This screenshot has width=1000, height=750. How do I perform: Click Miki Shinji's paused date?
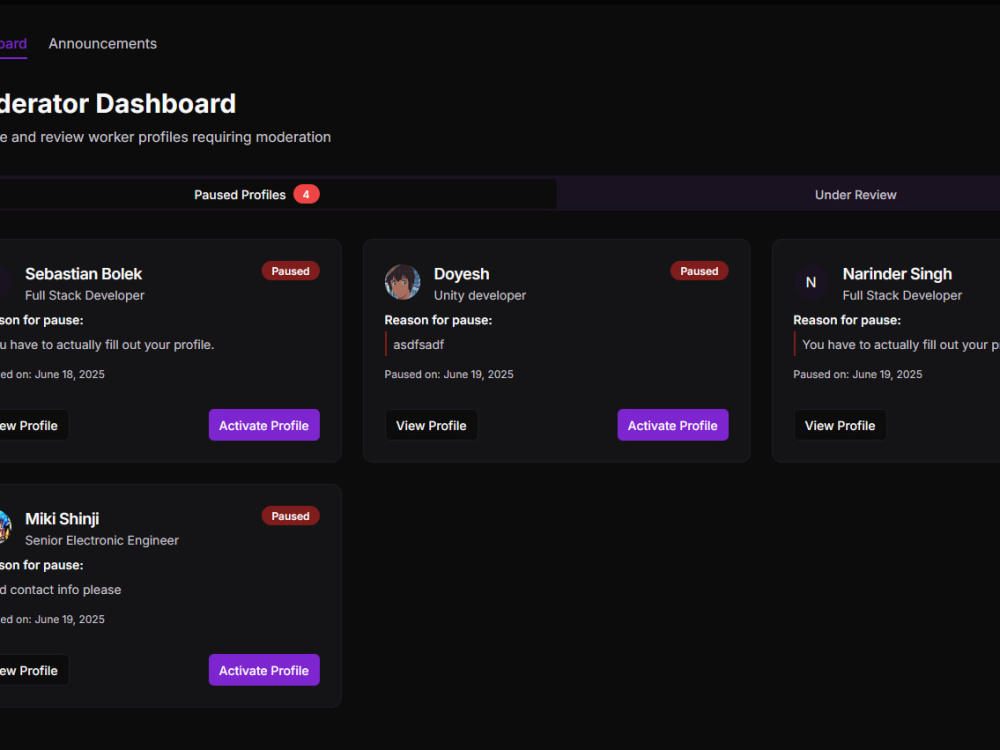coord(52,619)
